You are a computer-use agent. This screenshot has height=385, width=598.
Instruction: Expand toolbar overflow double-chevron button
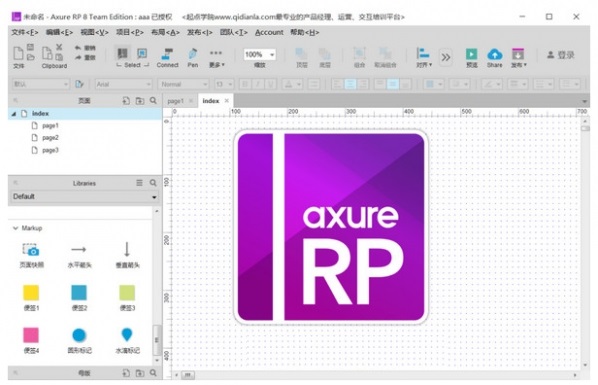coord(445,57)
